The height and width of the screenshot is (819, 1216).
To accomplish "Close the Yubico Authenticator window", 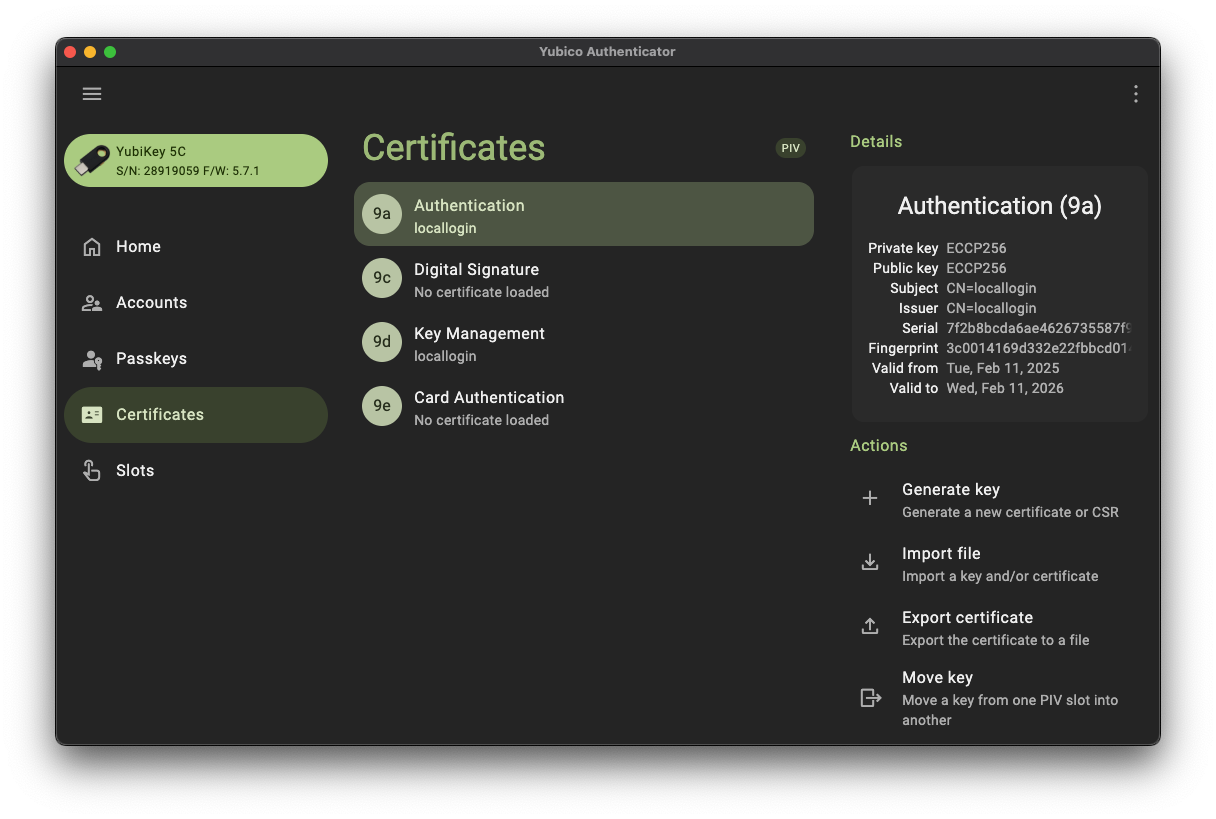I will (70, 52).
